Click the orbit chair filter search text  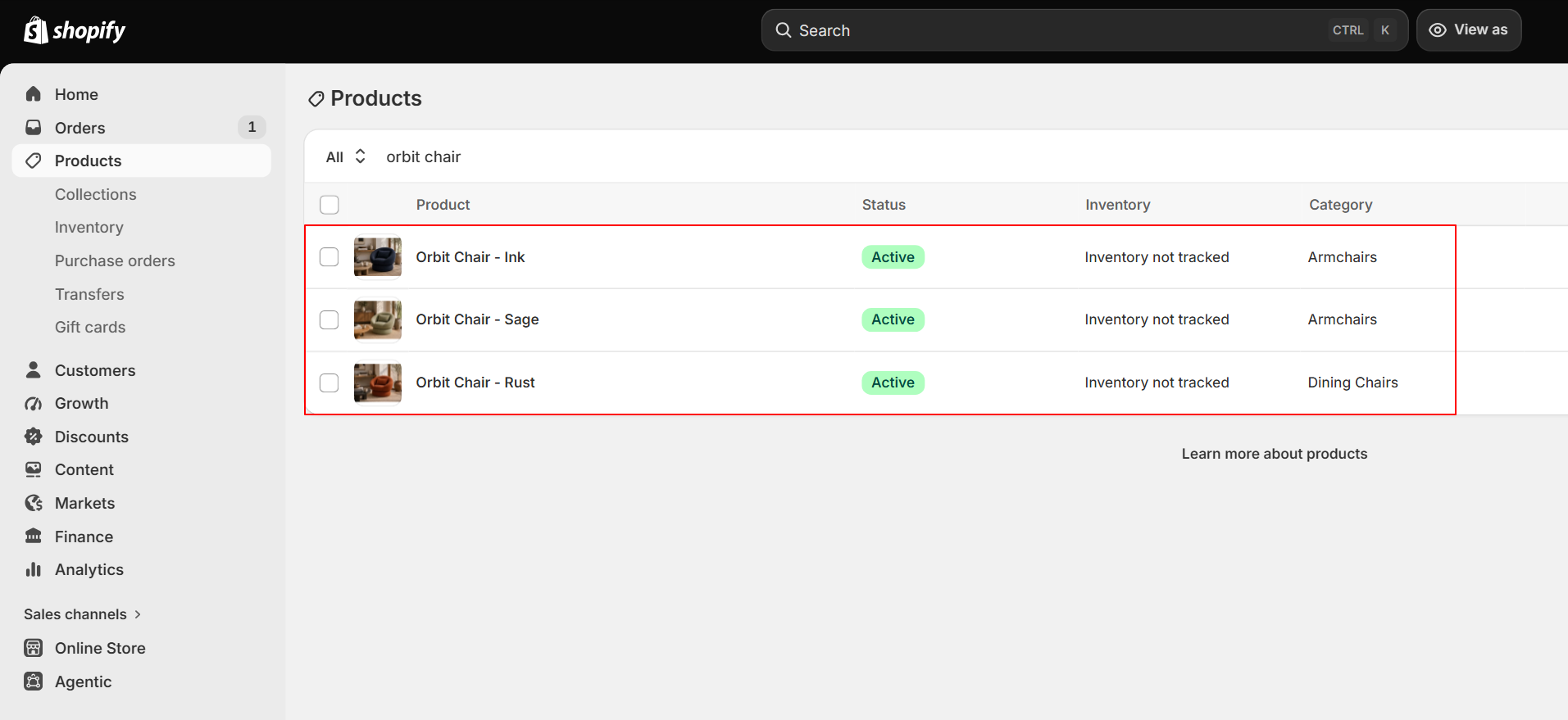tap(424, 156)
